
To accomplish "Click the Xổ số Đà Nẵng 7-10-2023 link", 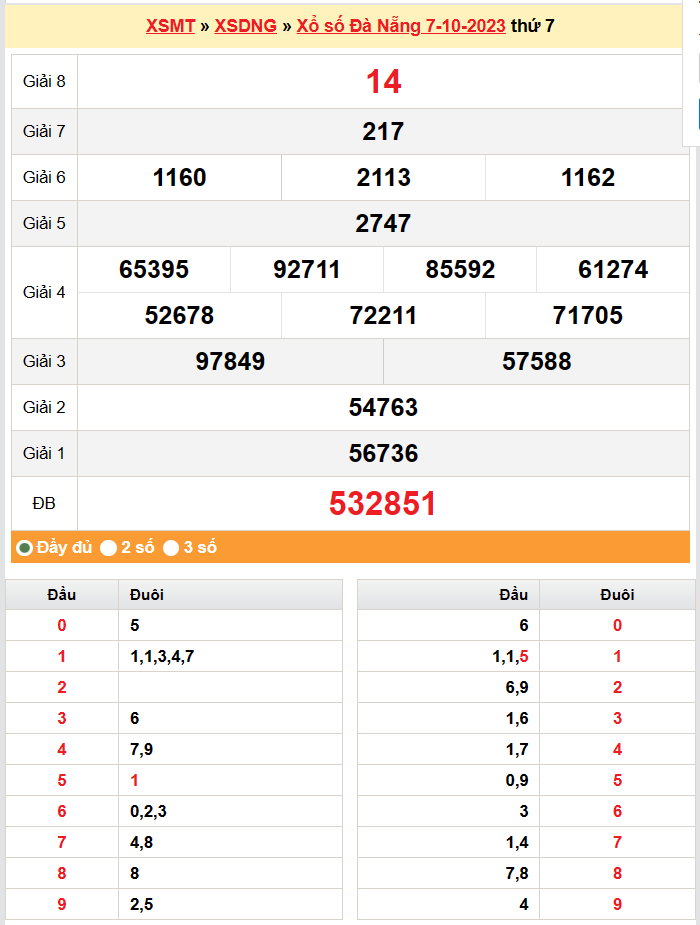I will [x=400, y=26].
